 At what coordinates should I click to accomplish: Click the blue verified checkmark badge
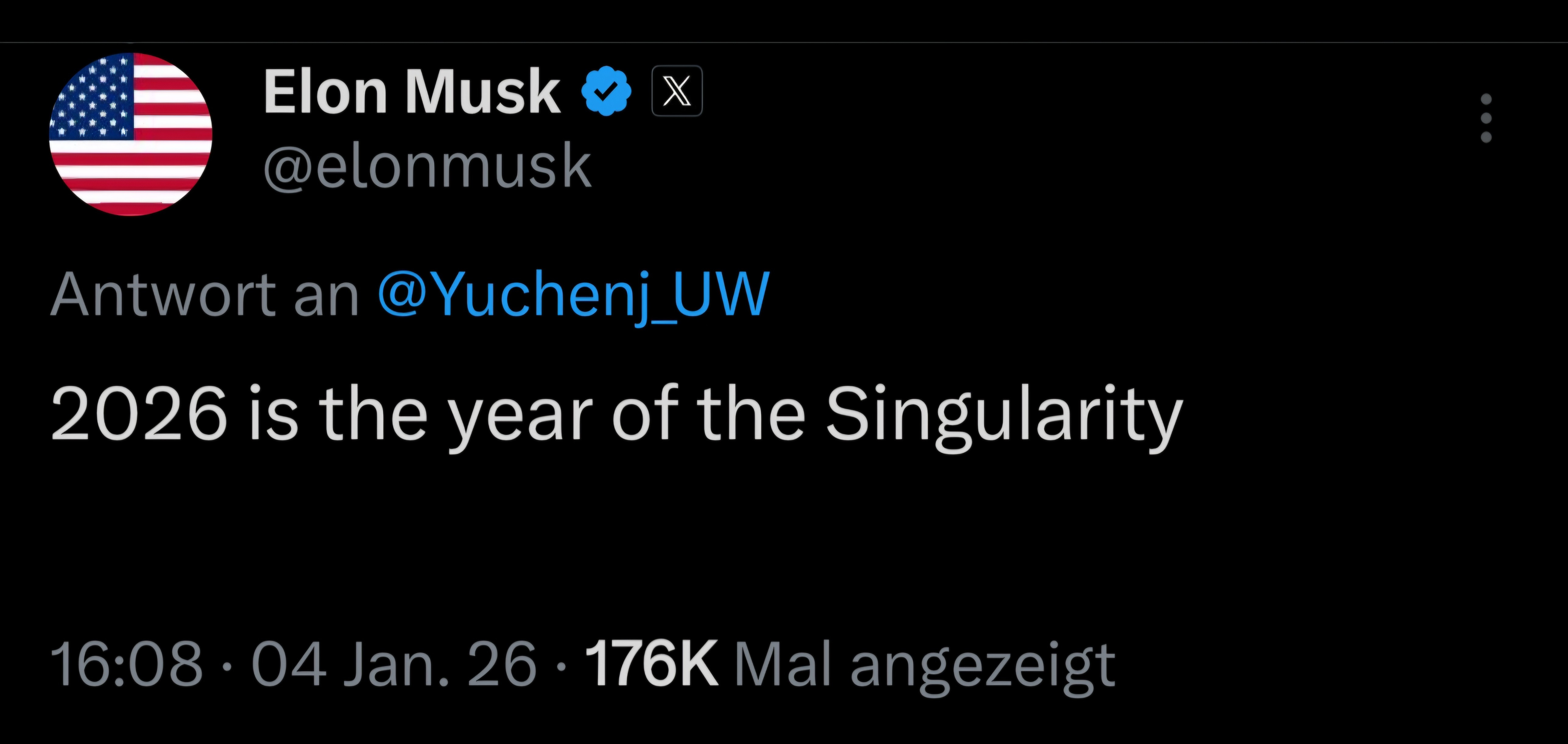(x=606, y=92)
